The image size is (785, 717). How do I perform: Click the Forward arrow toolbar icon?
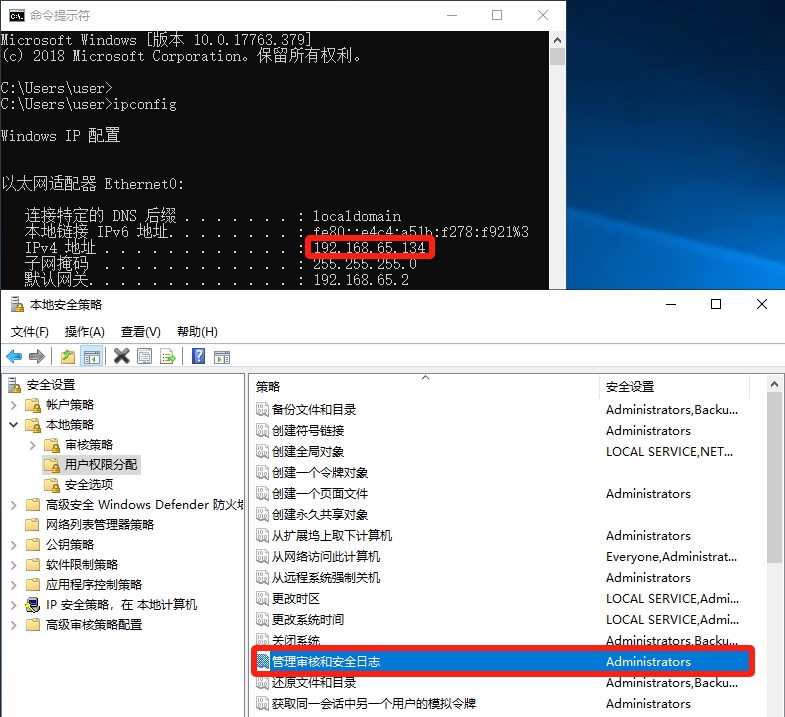point(37,357)
